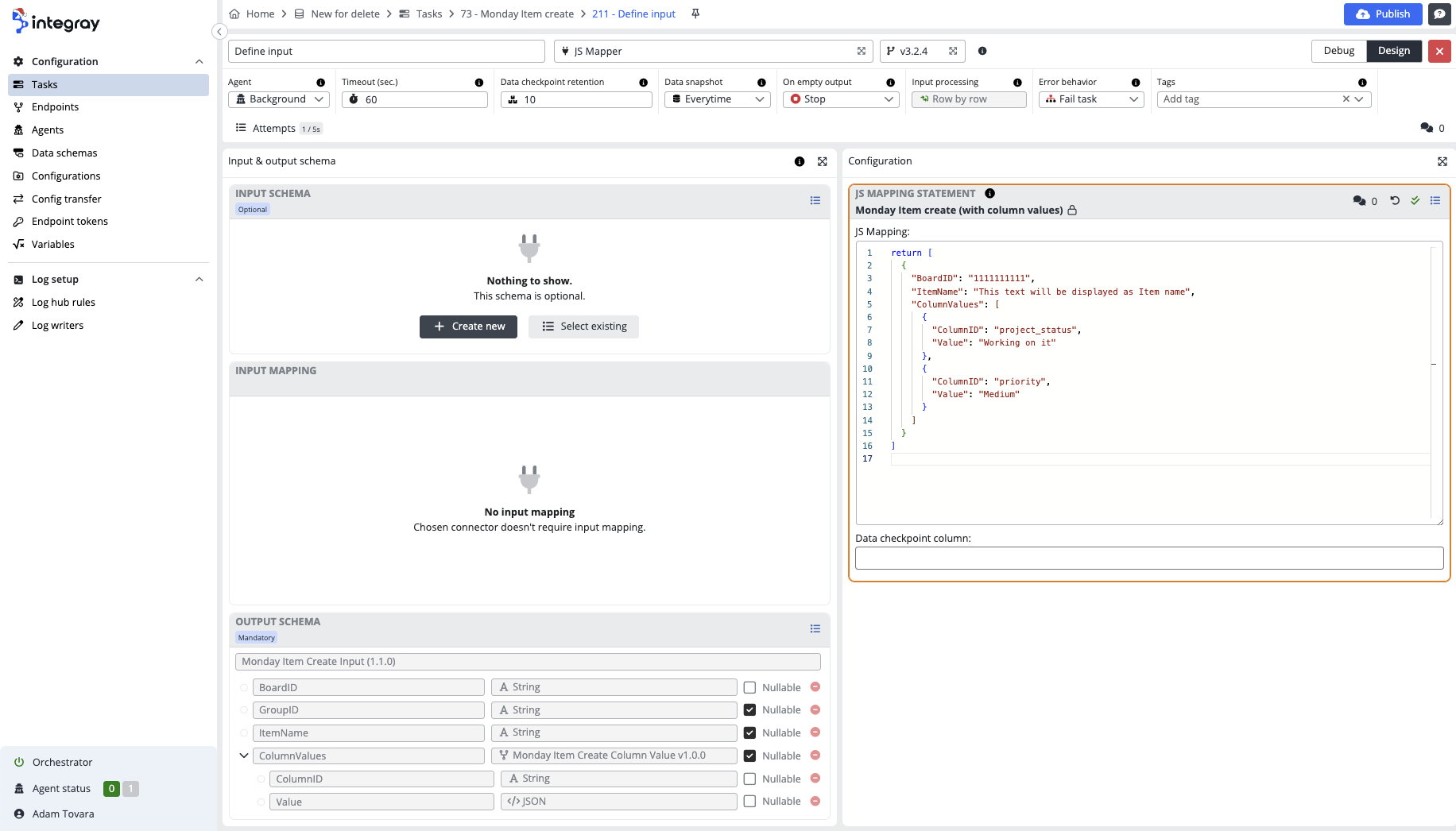Enable the Nullable checkbox for BoardID
The height and width of the screenshot is (831, 1456).
click(749, 688)
